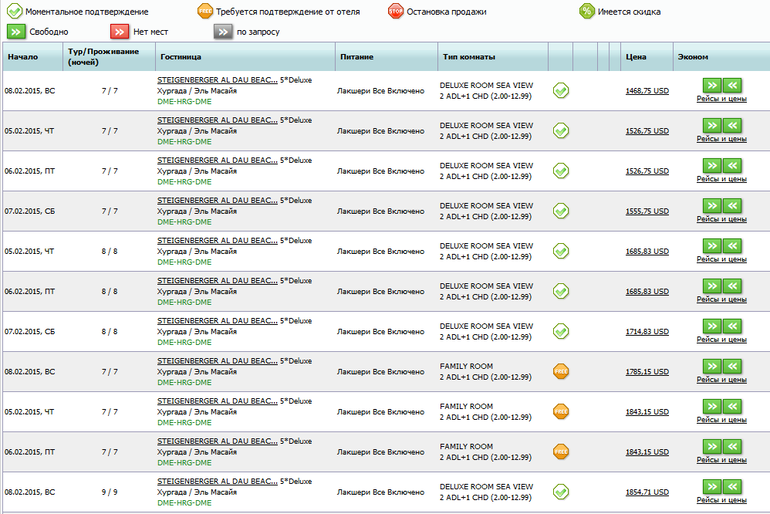The image size is (770, 514).
Task: Open 'Рейсы и цены' in 1555,75 USD row
Action: click(x=722, y=220)
